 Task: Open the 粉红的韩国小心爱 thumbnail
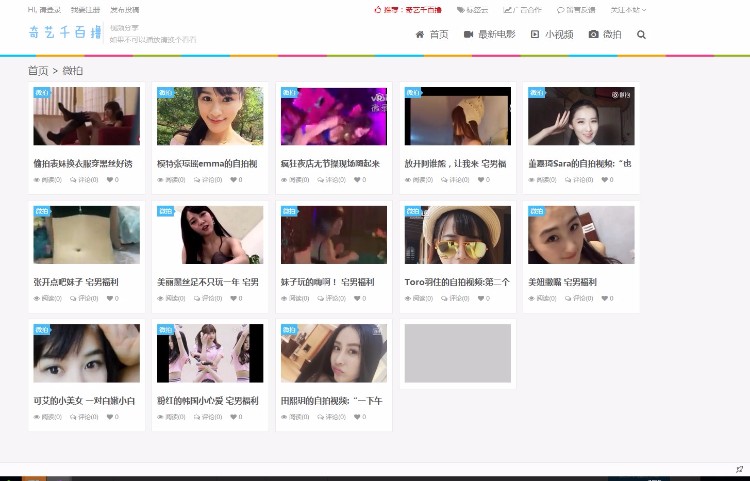click(x=210, y=353)
